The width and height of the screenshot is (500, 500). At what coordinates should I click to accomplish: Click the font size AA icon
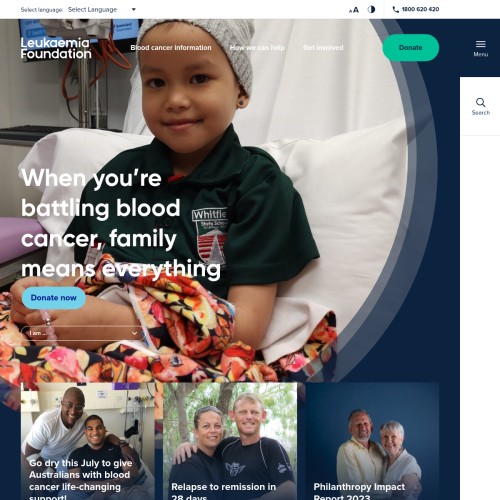354,10
